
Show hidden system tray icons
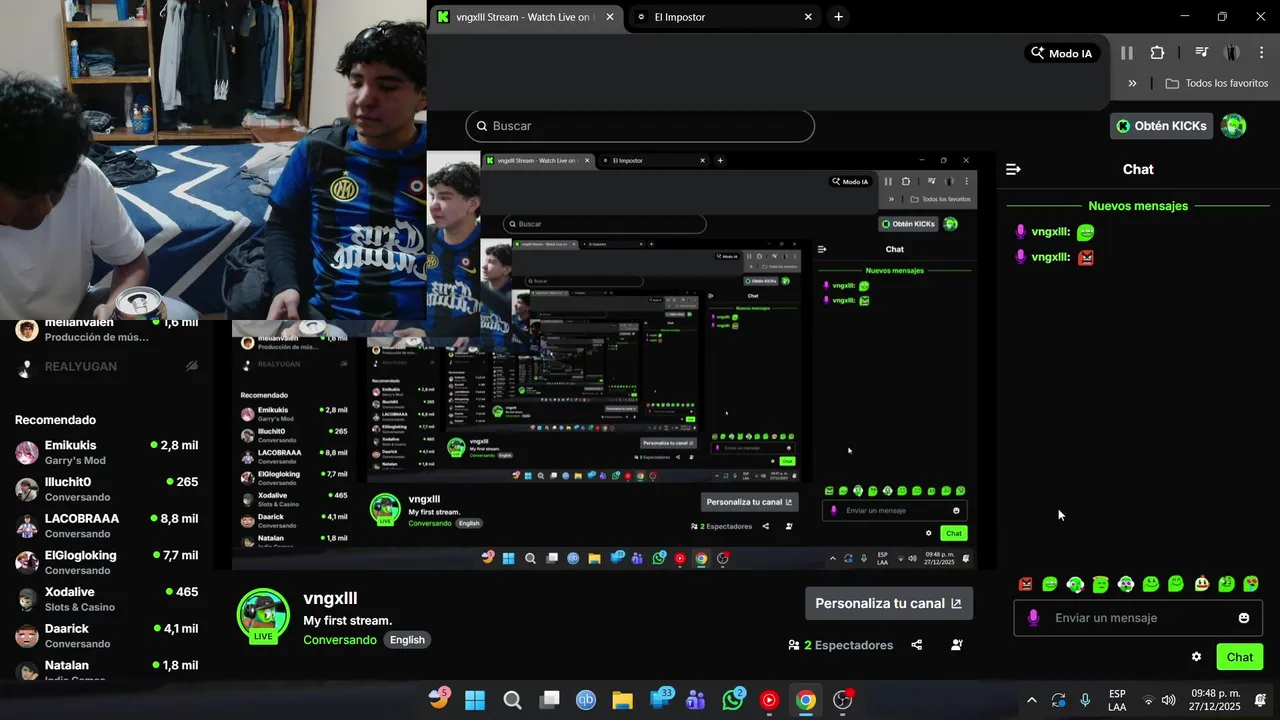click(x=1032, y=700)
